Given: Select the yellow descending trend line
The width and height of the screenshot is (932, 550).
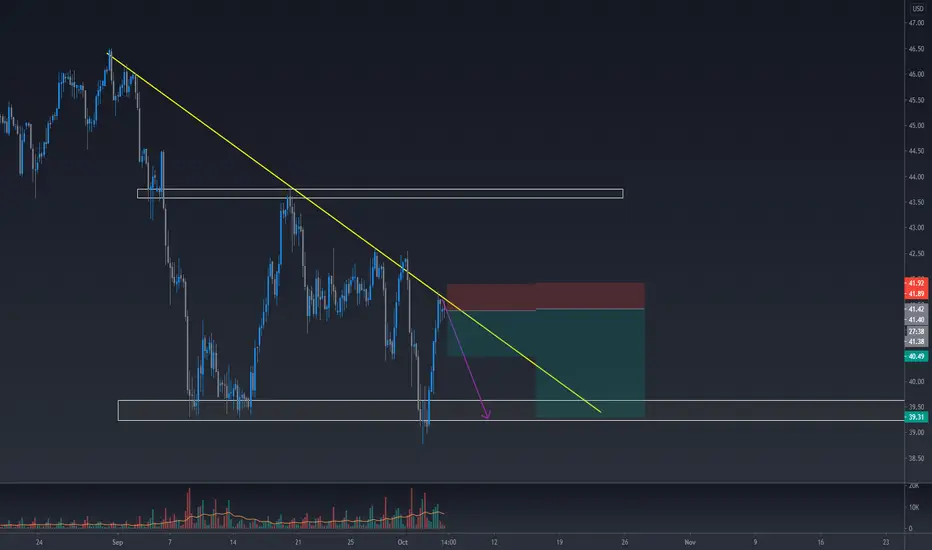Looking at the screenshot, I should (x=354, y=232).
